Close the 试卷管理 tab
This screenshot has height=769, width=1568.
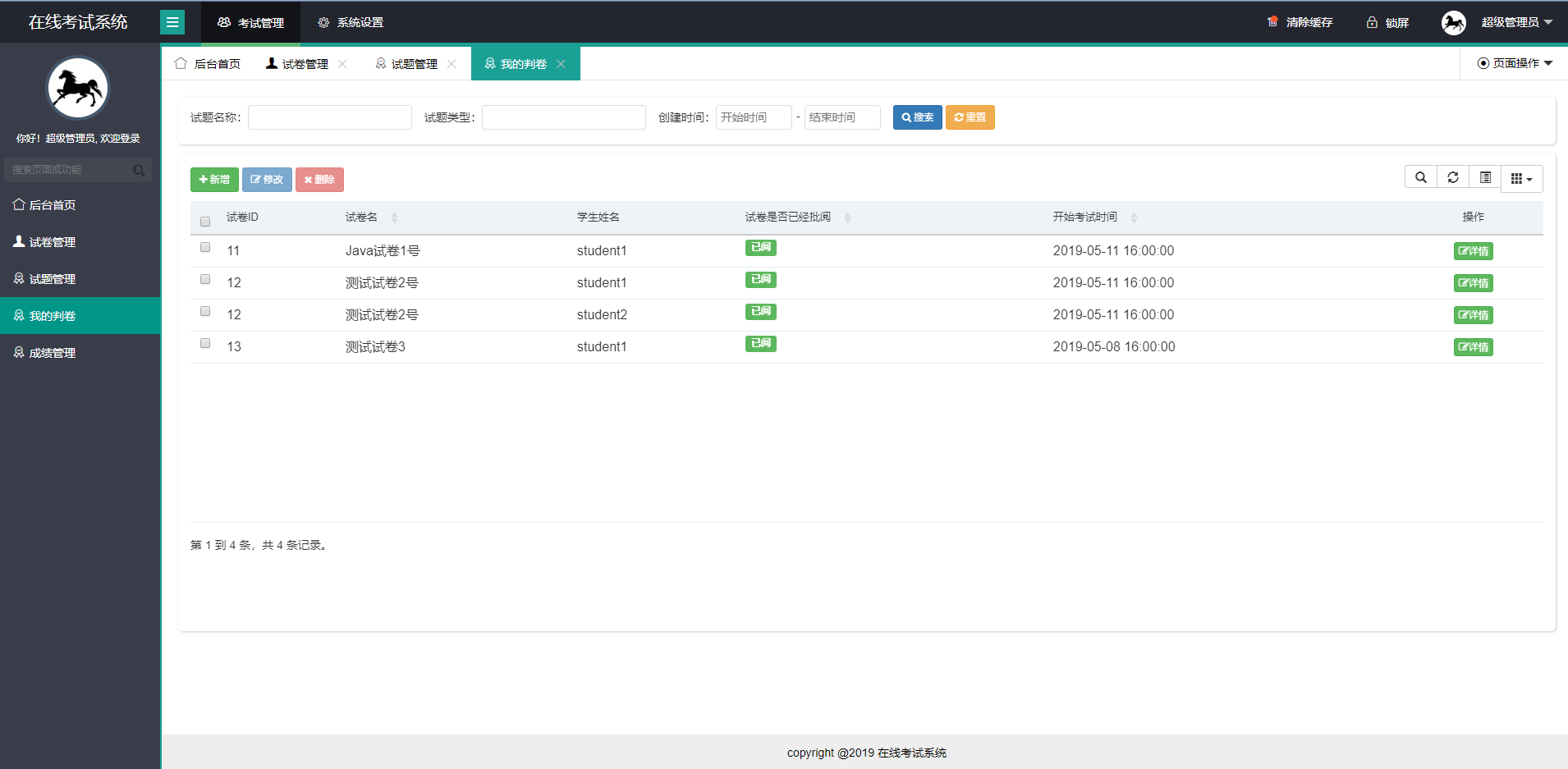pyautogui.click(x=342, y=64)
